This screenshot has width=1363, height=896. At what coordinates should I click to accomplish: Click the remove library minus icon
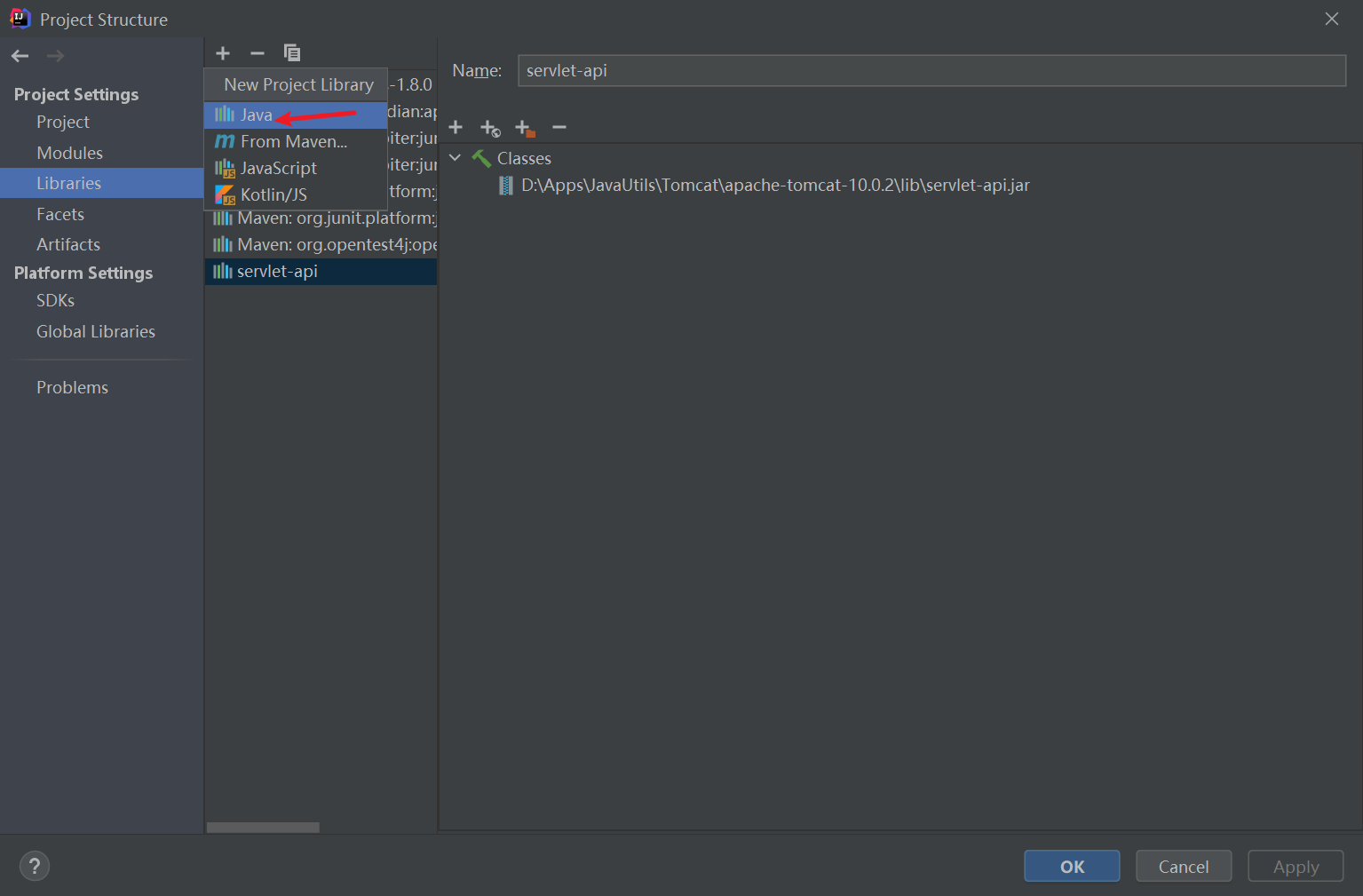tap(258, 53)
